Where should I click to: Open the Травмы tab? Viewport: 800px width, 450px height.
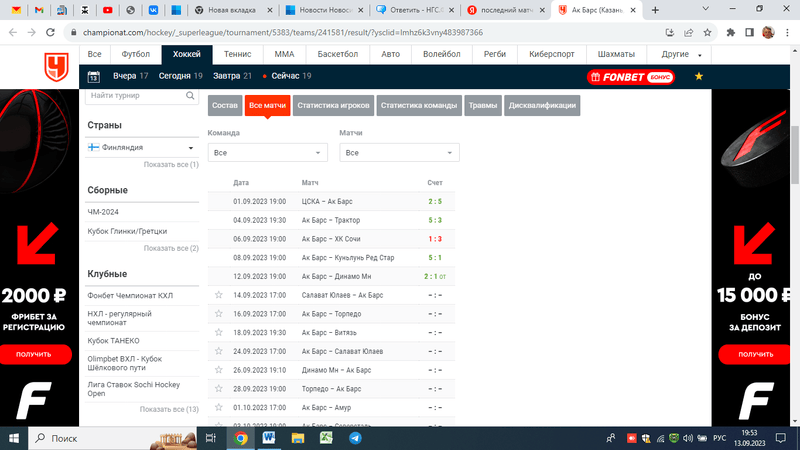tap(483, 105)
